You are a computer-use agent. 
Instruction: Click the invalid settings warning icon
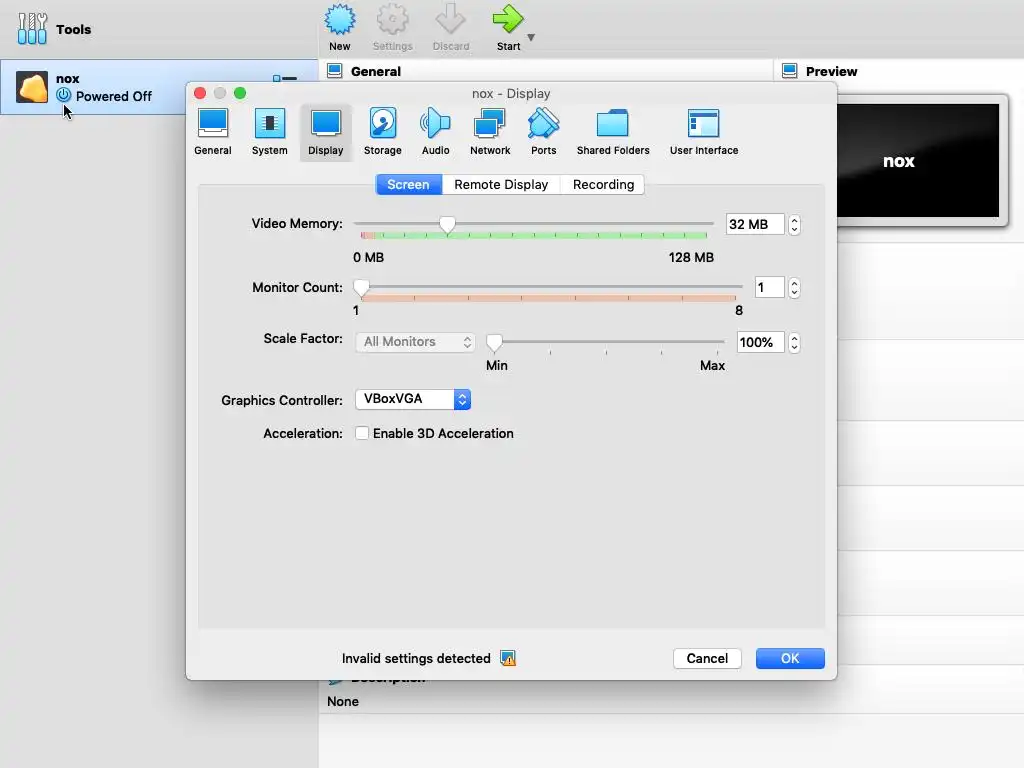[508, 658]
